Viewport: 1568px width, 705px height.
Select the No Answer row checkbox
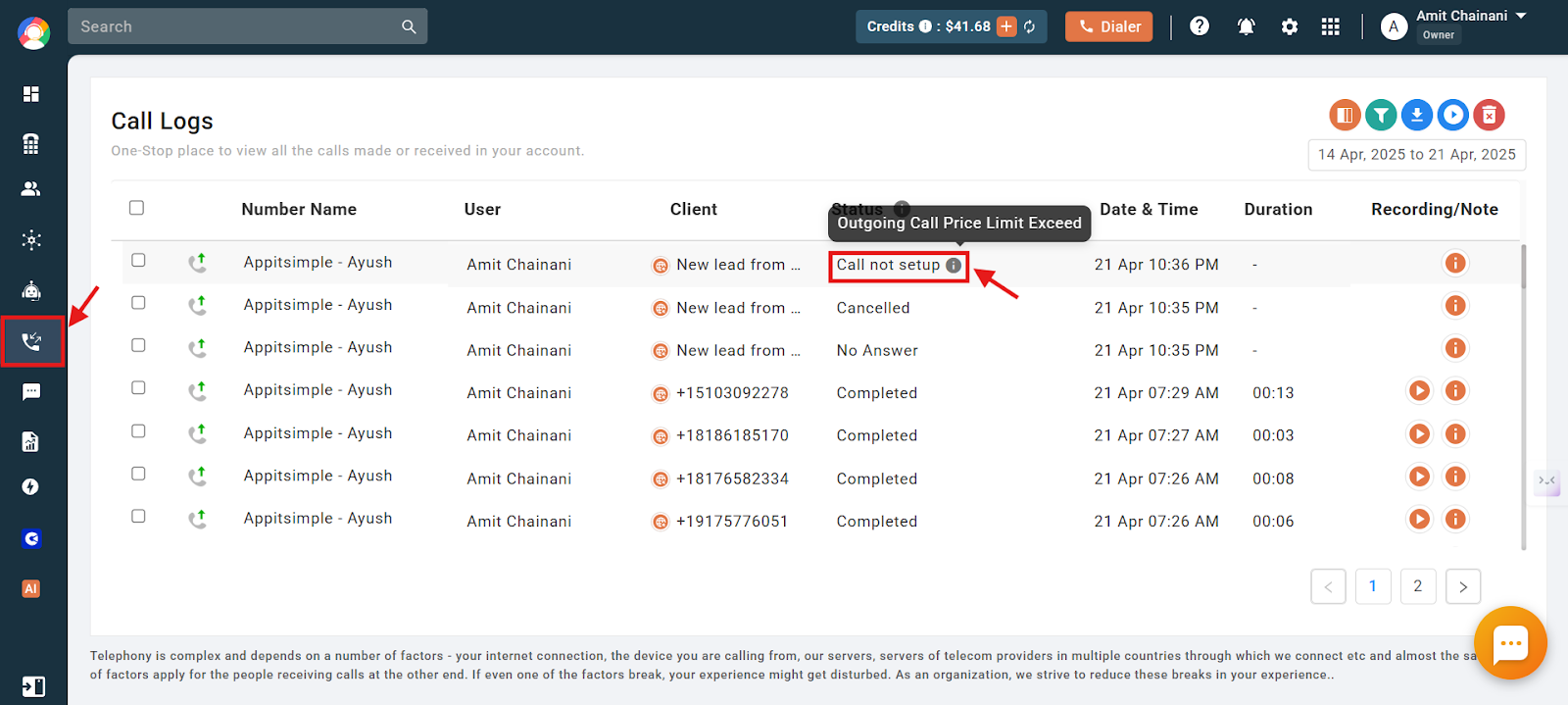(138, 345)
